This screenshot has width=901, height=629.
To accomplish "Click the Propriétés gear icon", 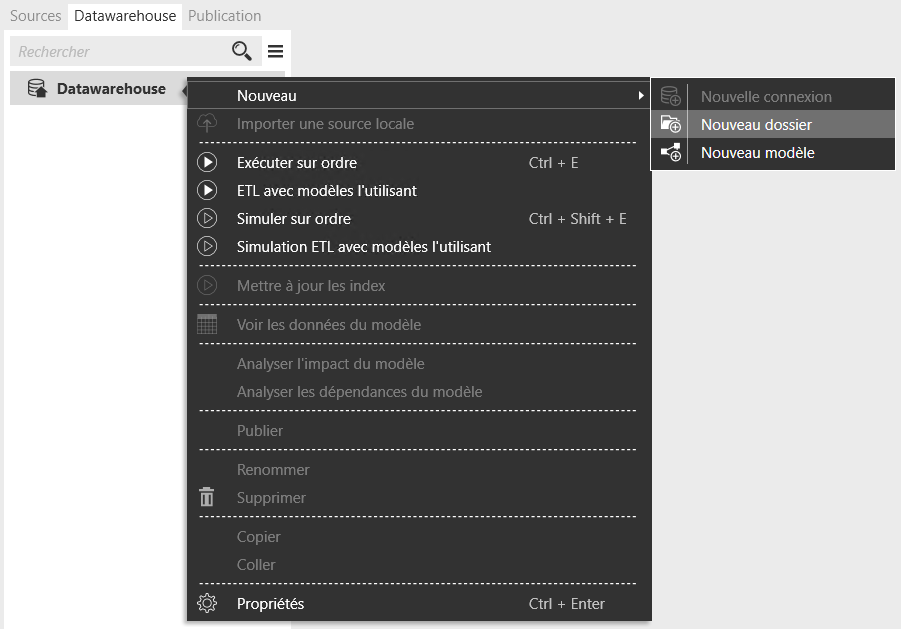I will (x=207, y=604).
